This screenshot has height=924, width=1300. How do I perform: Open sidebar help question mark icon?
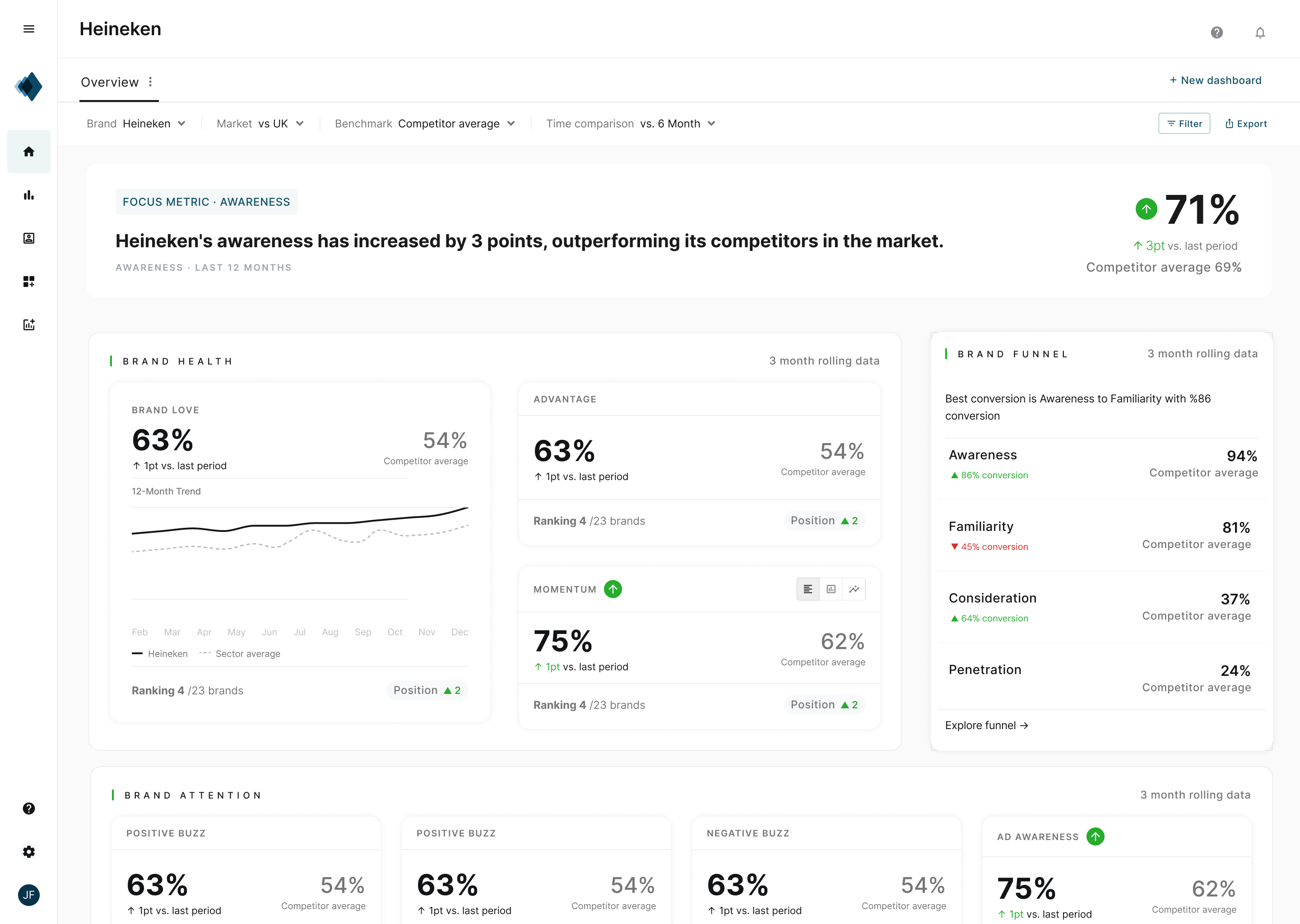(x=28, y=808)
